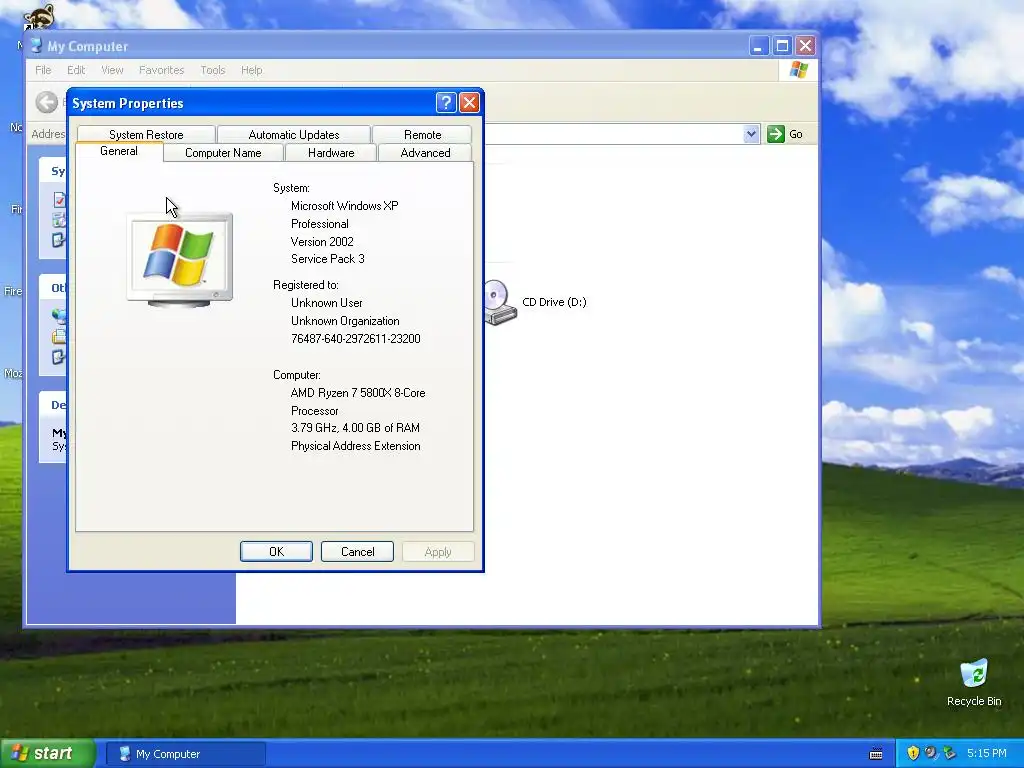Click the "Service Pack 3" text

click(x=328, y=259)
